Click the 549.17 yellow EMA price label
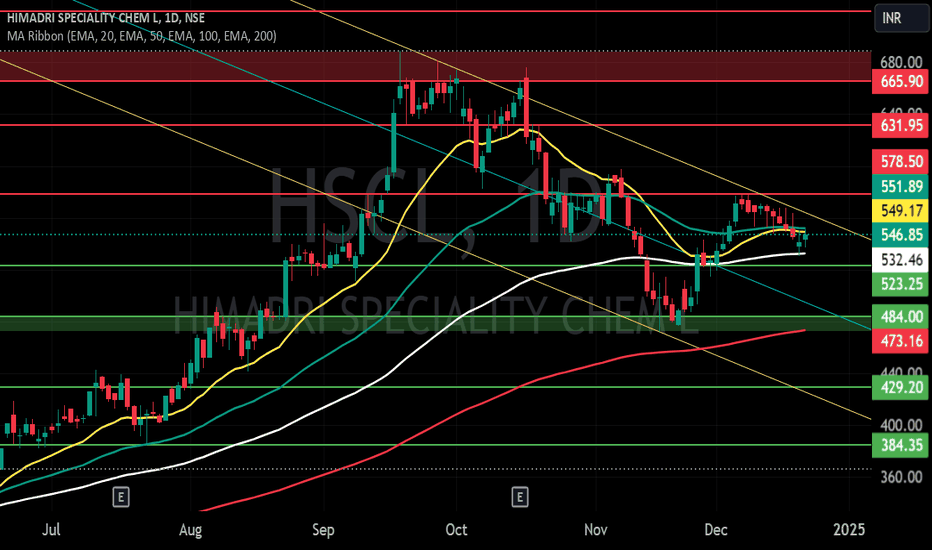This screenshot has width=932, height=550. (x=901, y=210)
